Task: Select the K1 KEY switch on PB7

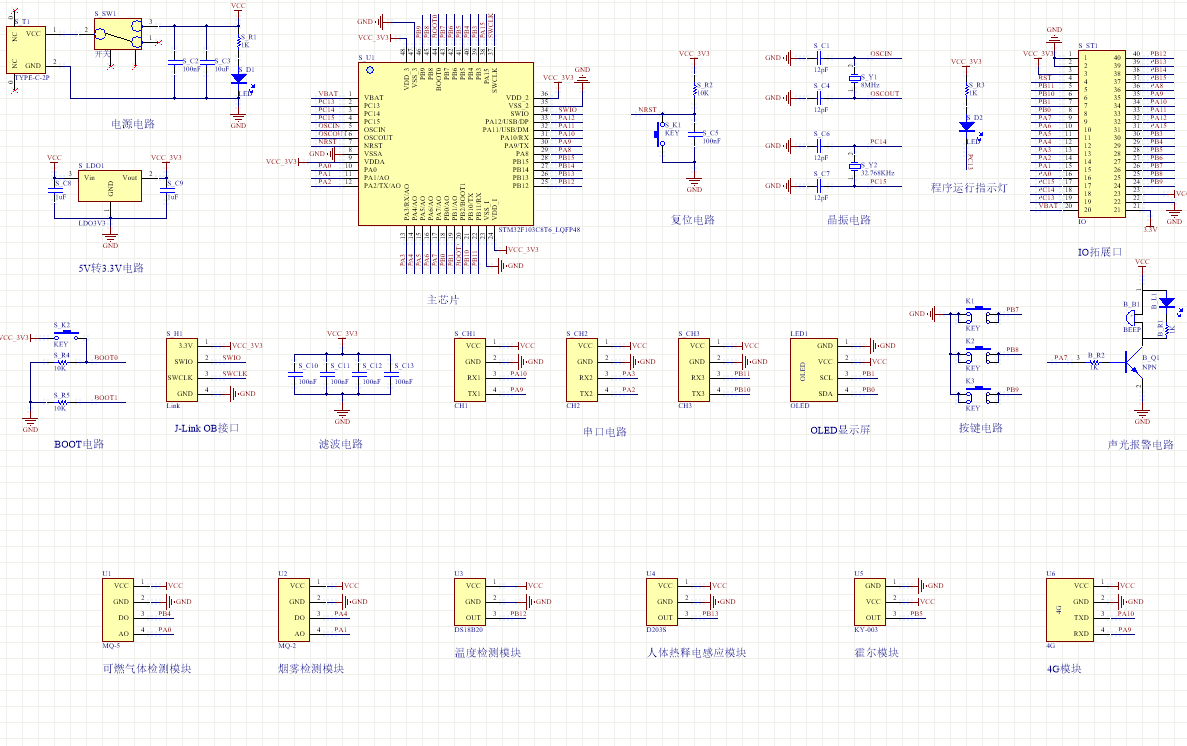Action: (978, 314)
